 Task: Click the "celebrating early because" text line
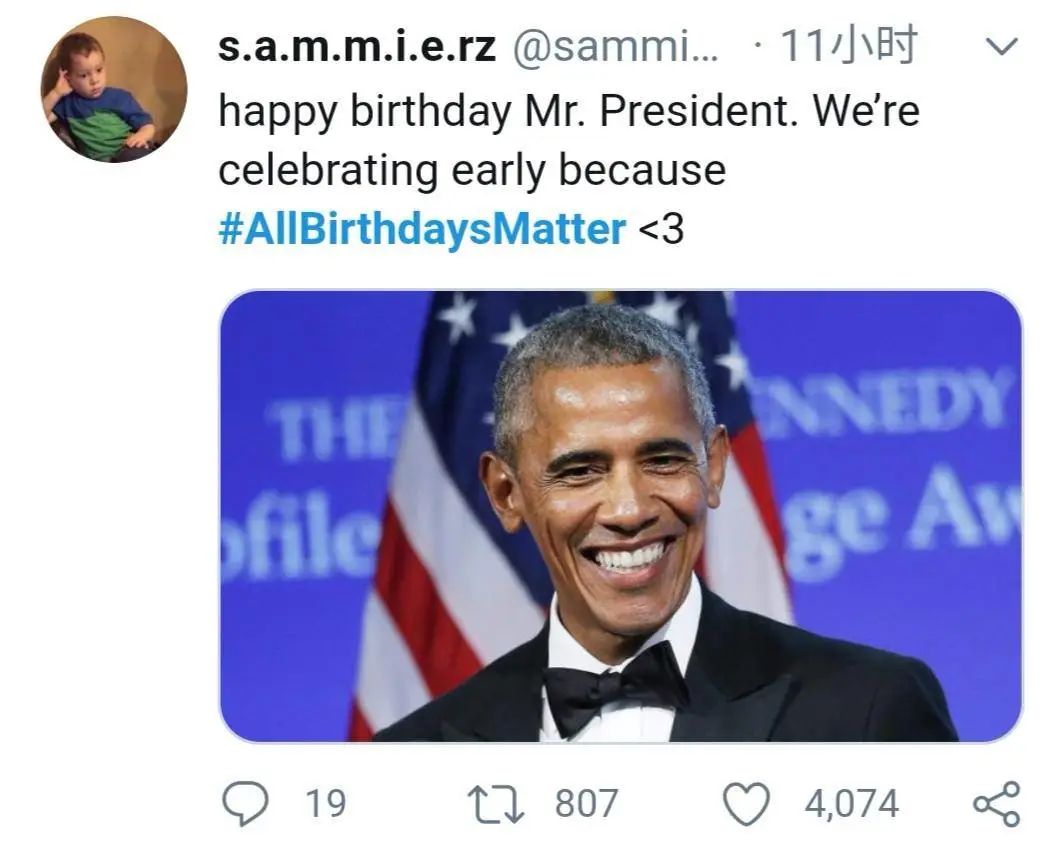tap(472, 170)
